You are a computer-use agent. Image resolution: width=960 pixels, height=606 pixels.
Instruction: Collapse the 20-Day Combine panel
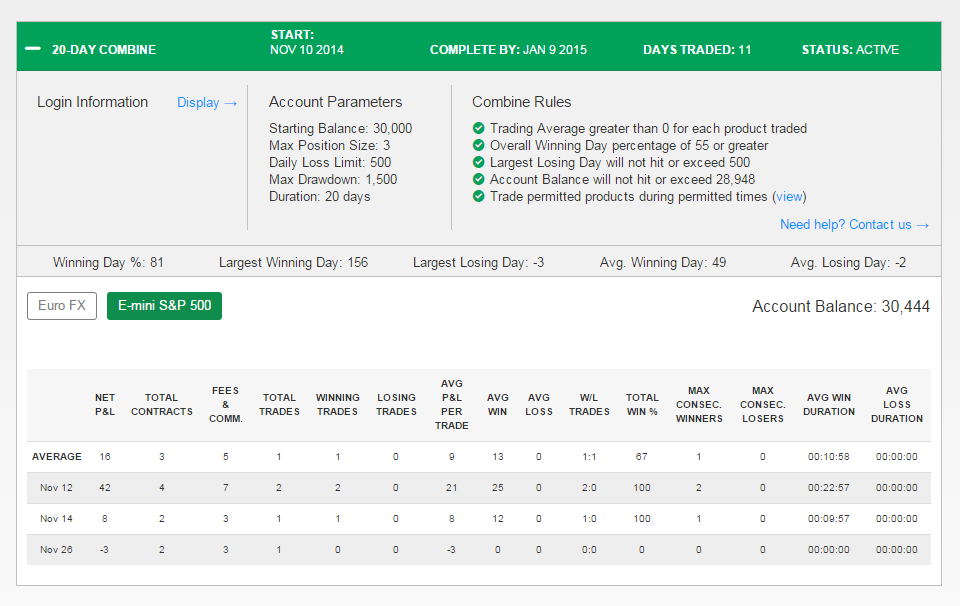pyautogui.click(x=33, y=49)
